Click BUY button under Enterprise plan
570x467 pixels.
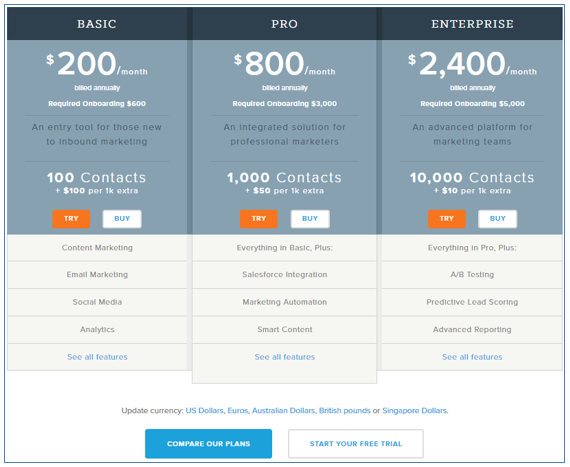point(498,219)
